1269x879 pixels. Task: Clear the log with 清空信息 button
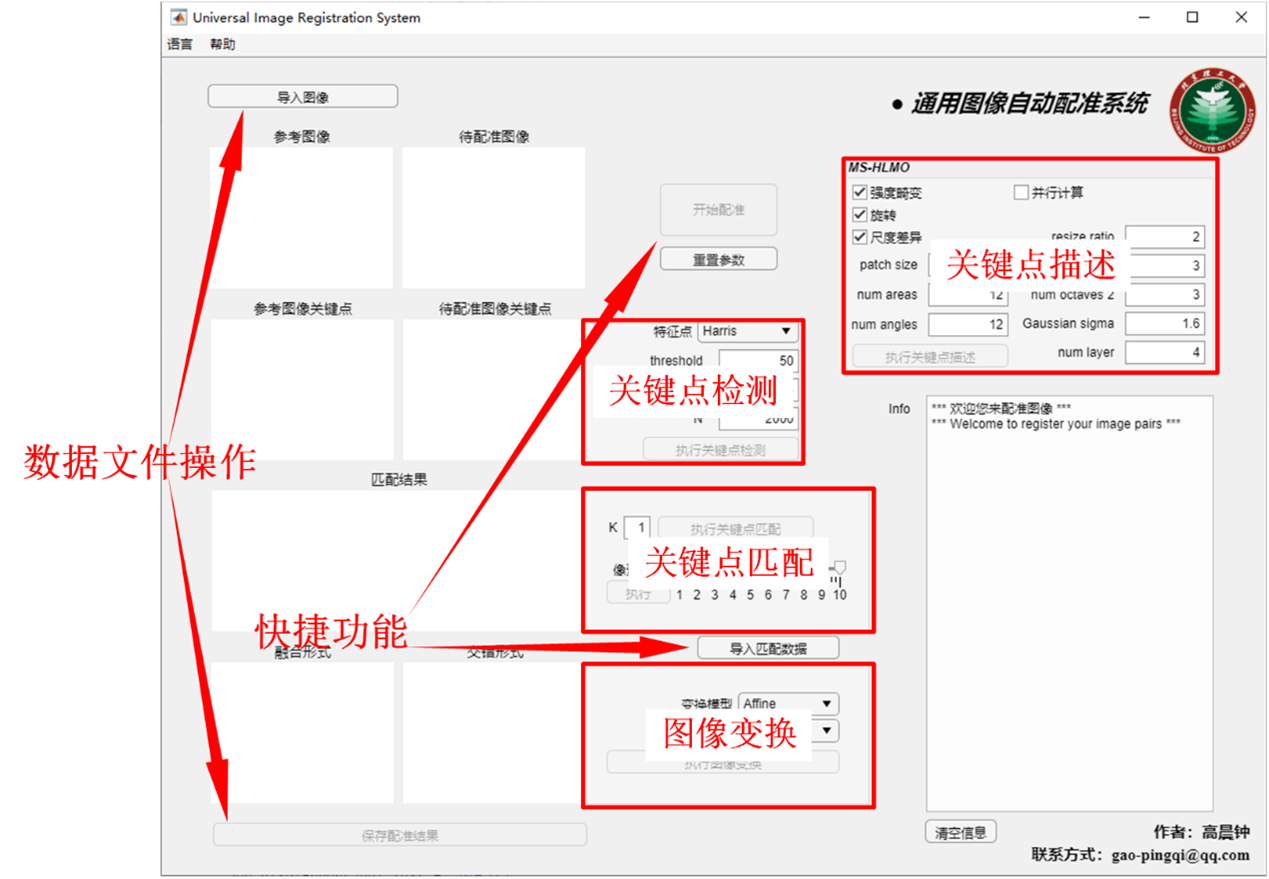pyautogui.click(x=960, y=832)
